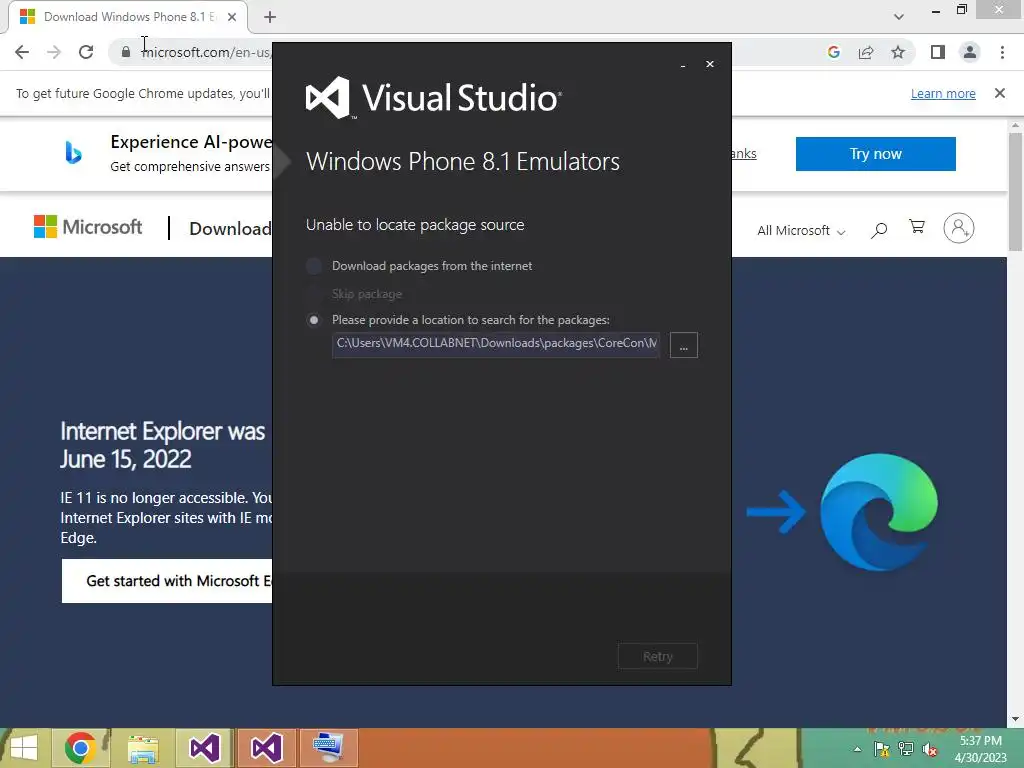Click the sign-in account icon

tap(958, 228)
